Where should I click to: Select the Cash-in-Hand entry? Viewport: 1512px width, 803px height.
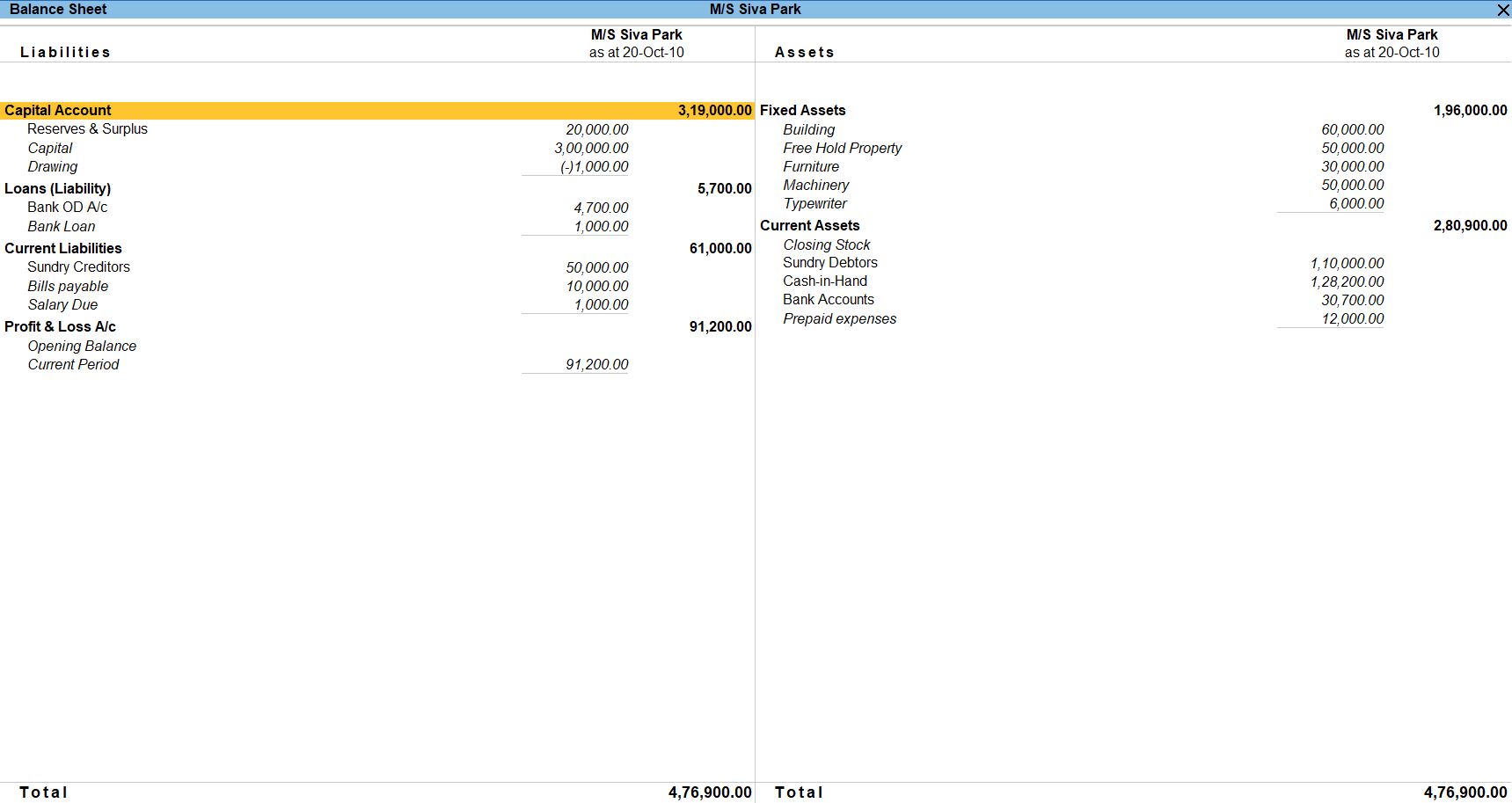[824, 281]
